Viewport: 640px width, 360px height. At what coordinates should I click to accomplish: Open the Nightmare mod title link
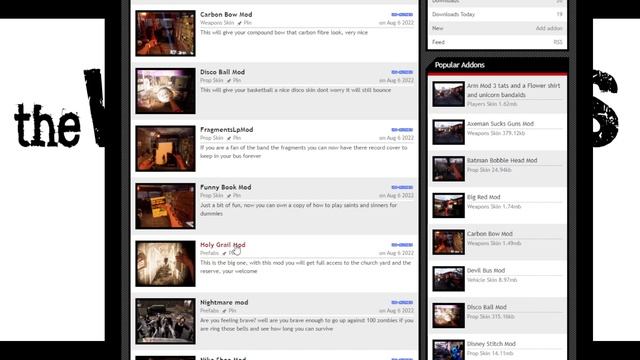coord(224,302)
